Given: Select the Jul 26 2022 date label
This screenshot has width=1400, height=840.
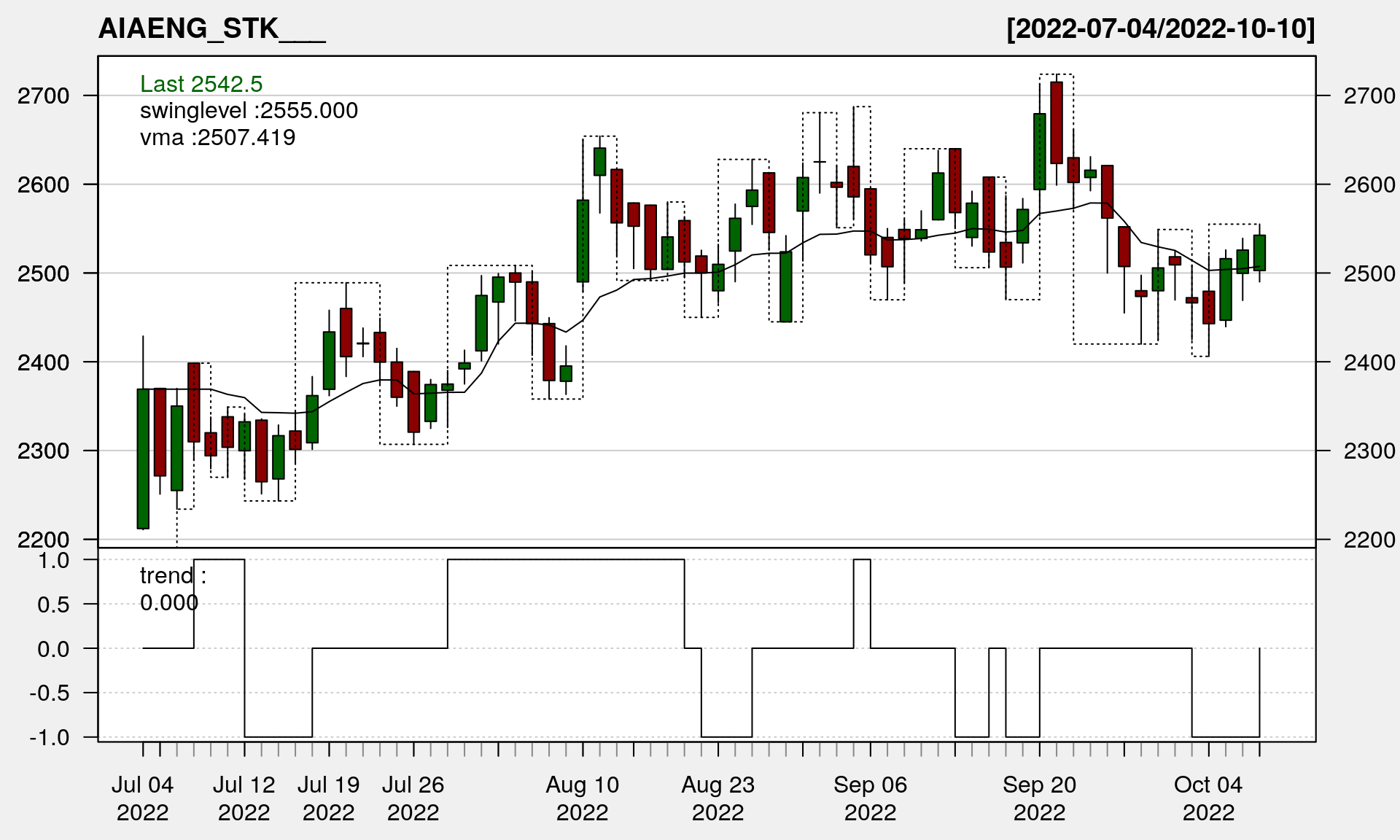Looking at the screenshot, I should [x=413, y=798].
